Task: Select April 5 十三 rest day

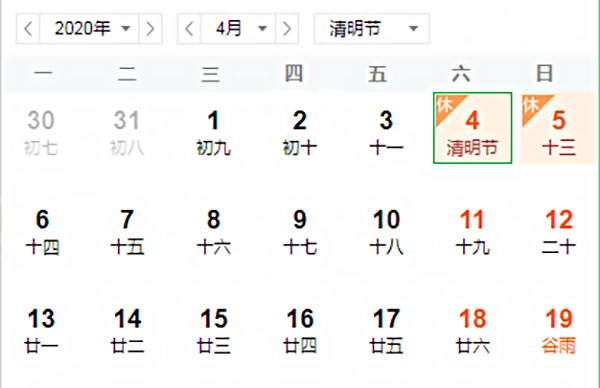Action: coord(559,128)
